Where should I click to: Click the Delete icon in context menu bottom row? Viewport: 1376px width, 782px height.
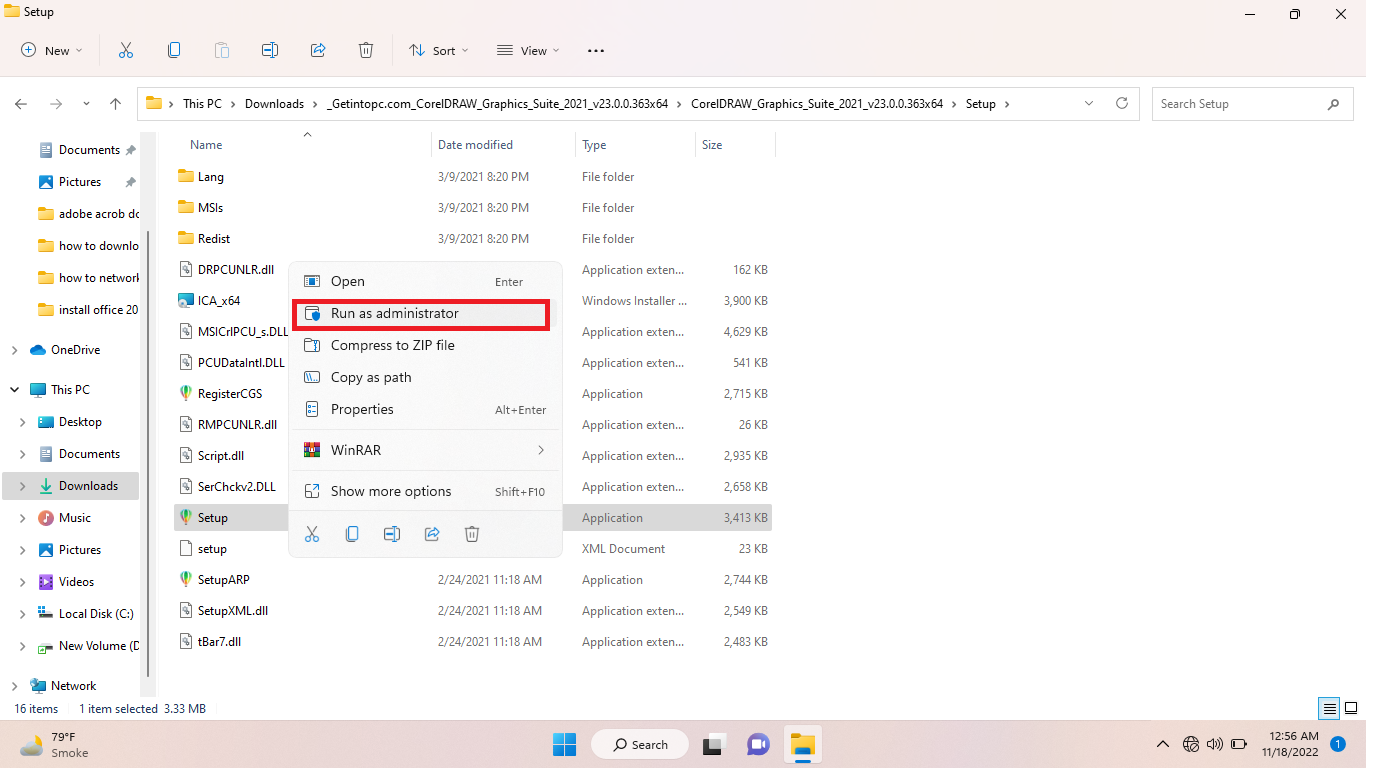tap(472, 534)
